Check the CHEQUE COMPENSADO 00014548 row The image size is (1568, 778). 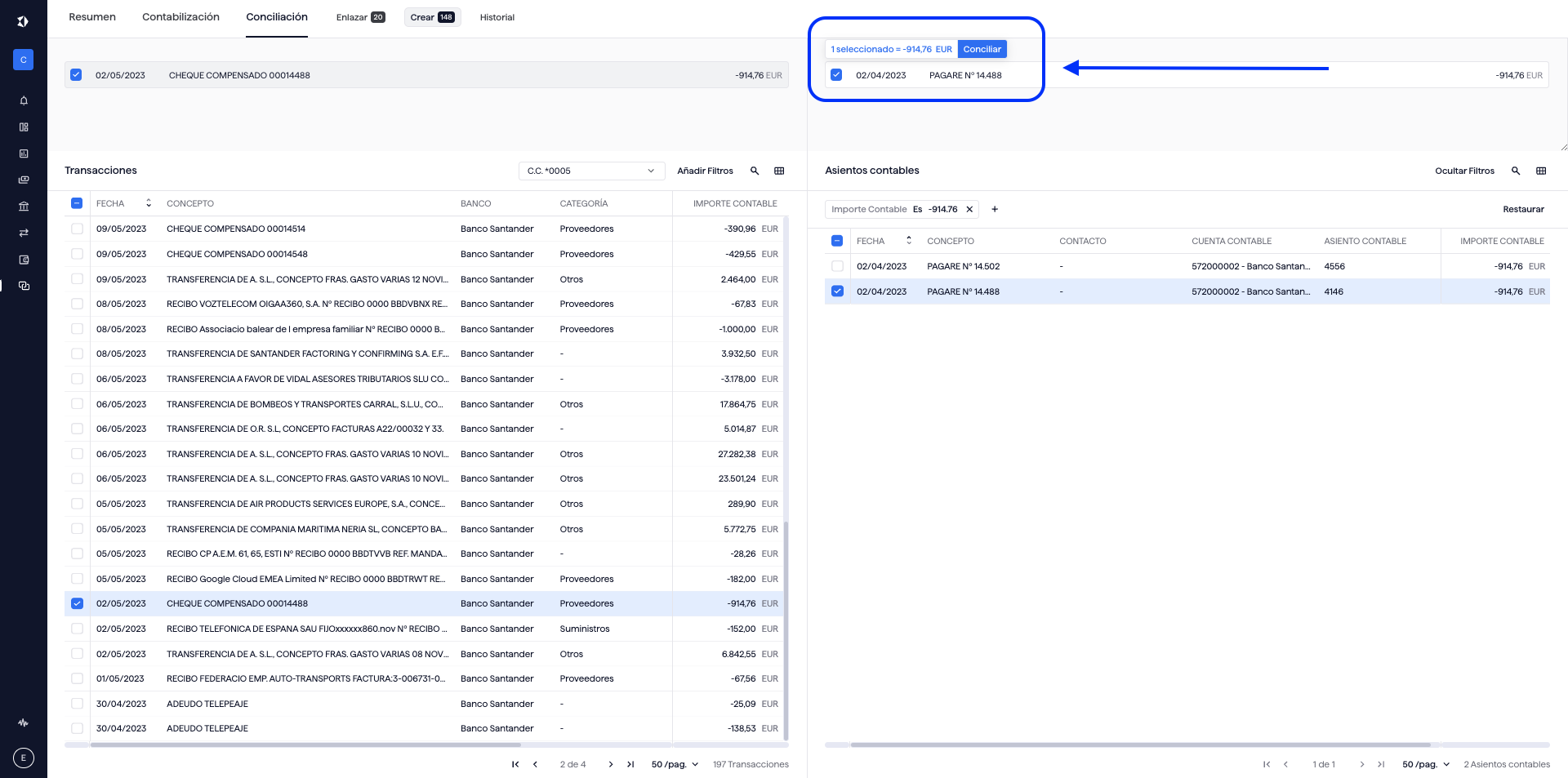[x=77, y=254]
